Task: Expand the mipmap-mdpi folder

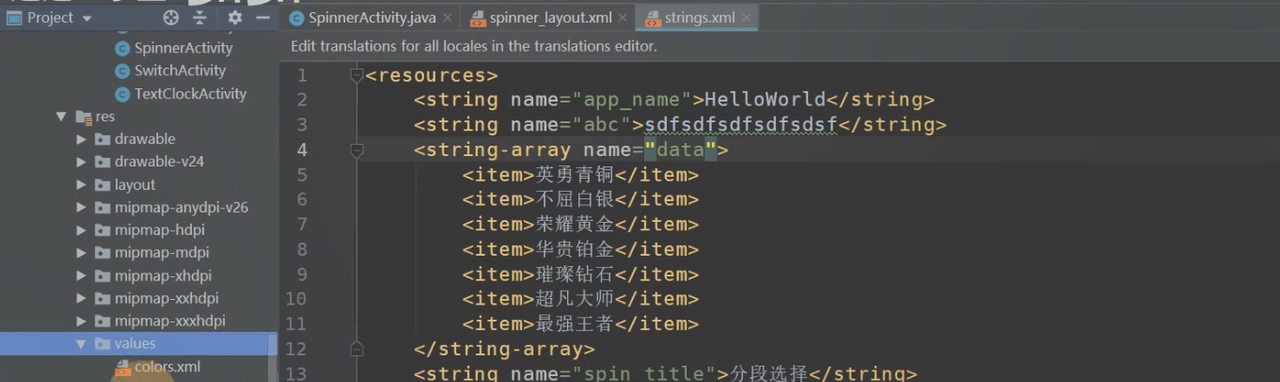Action: [x=82, y=253]
